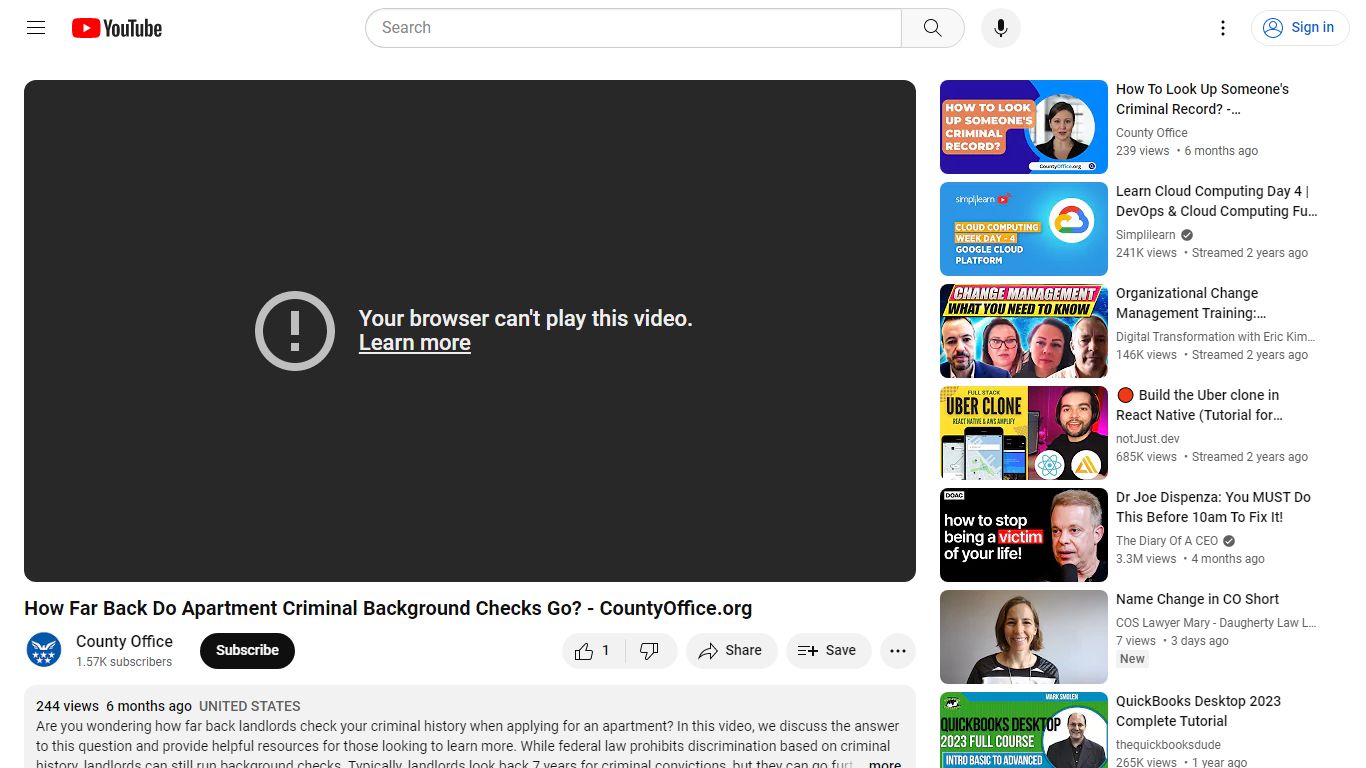
Task: Open 'Dr Joe Dispenza: You MUST Do This' title
Action: 1213,507
